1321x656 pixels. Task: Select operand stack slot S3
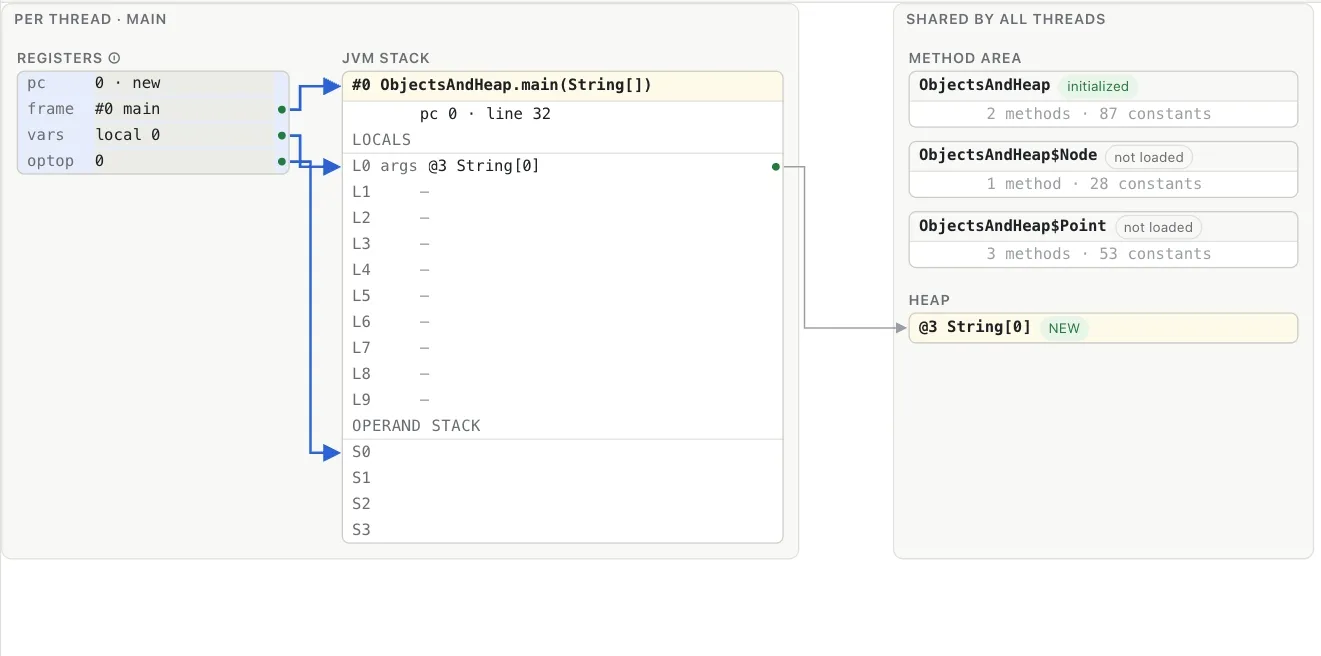562,530
